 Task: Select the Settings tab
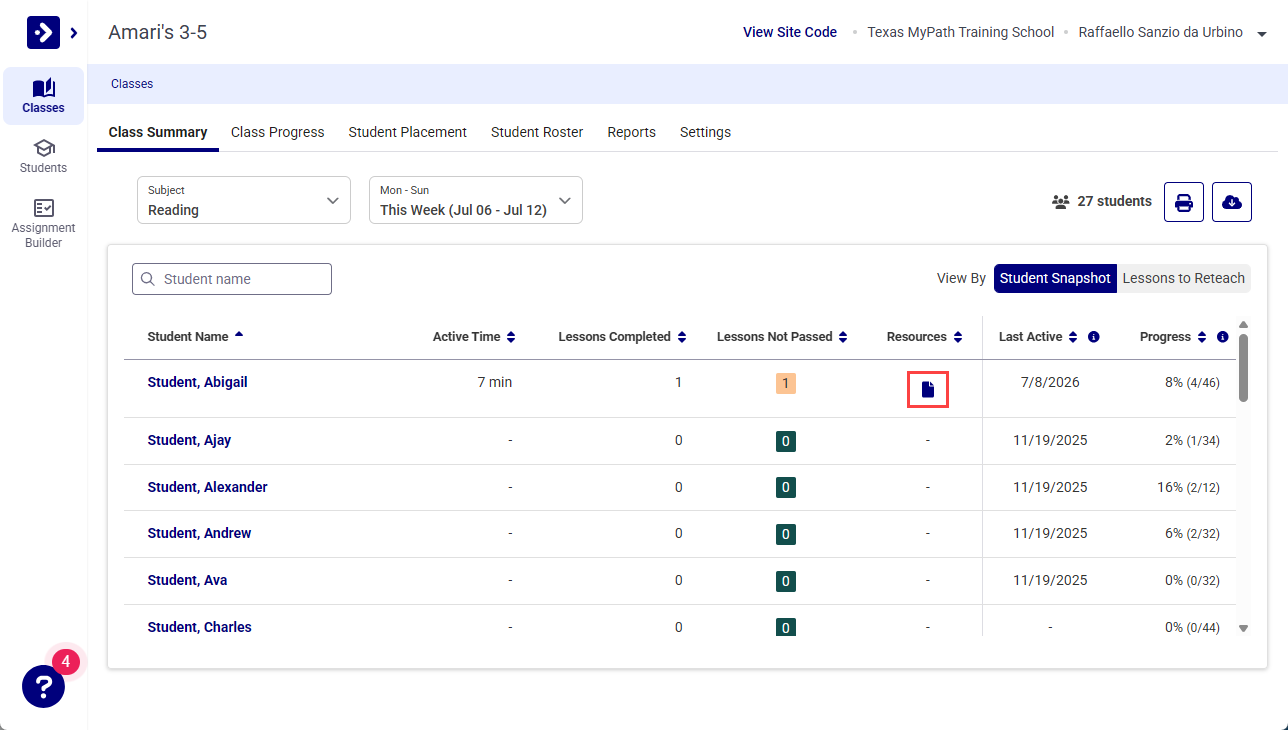(705, 132)
